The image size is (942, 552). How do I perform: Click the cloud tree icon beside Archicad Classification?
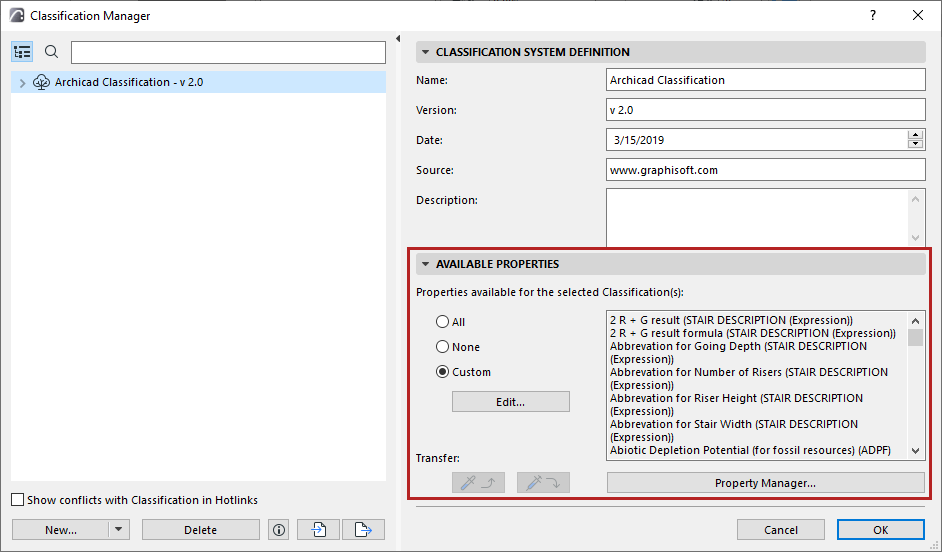[x=41, y=82]
